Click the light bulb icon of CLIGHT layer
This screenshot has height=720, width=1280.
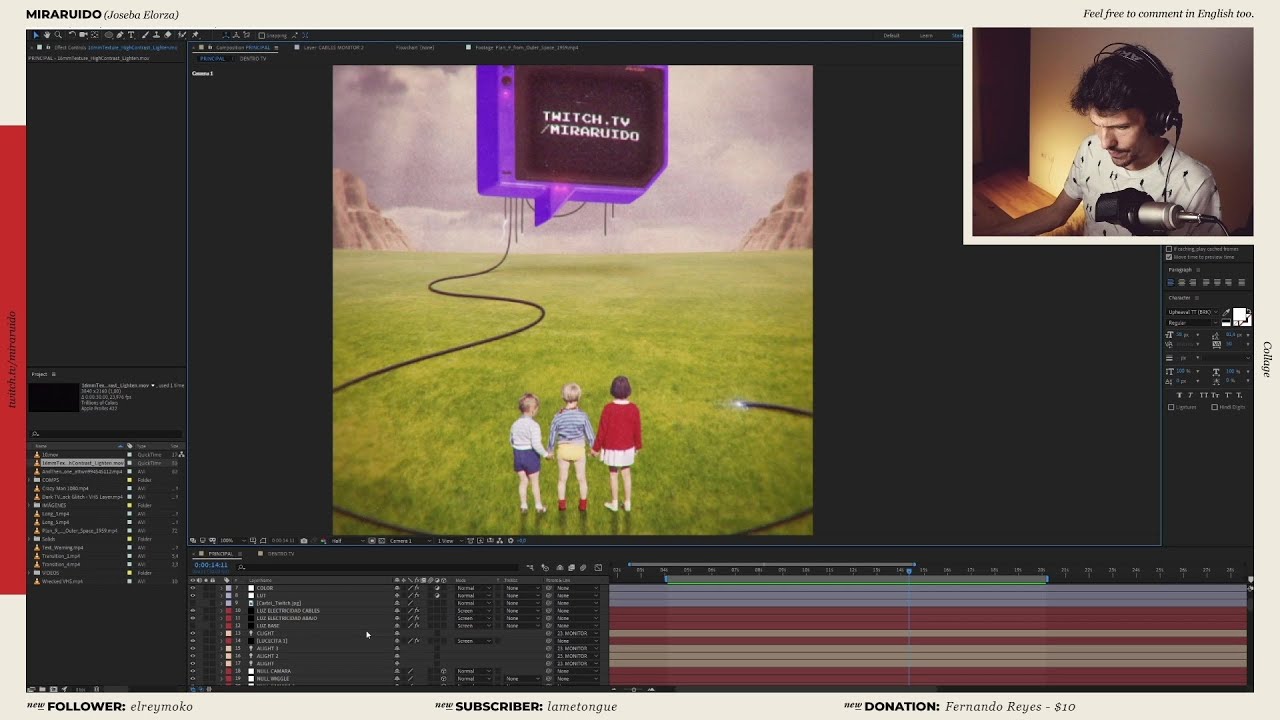[251, 633]
